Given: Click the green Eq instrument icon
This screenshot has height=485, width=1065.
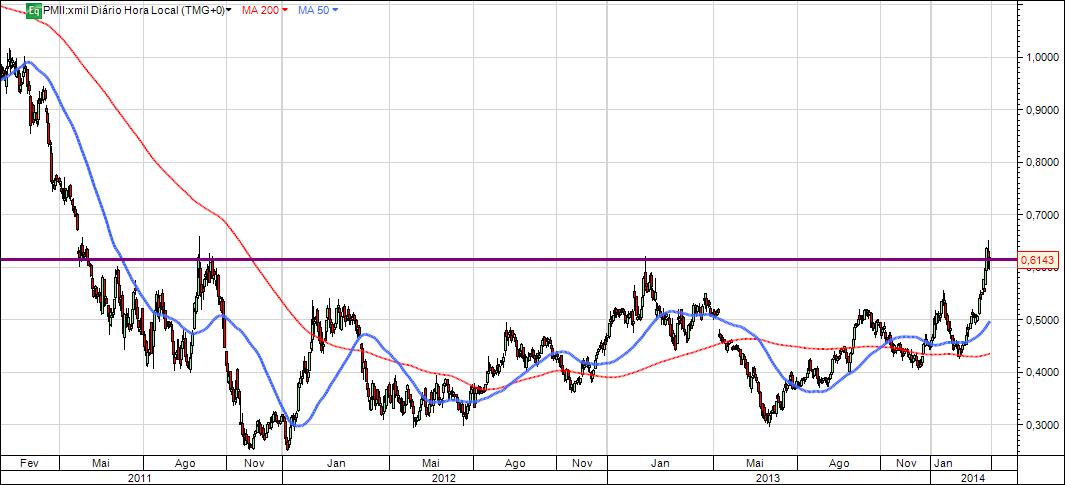Looking at the screenshot, I should pos(33,10).
